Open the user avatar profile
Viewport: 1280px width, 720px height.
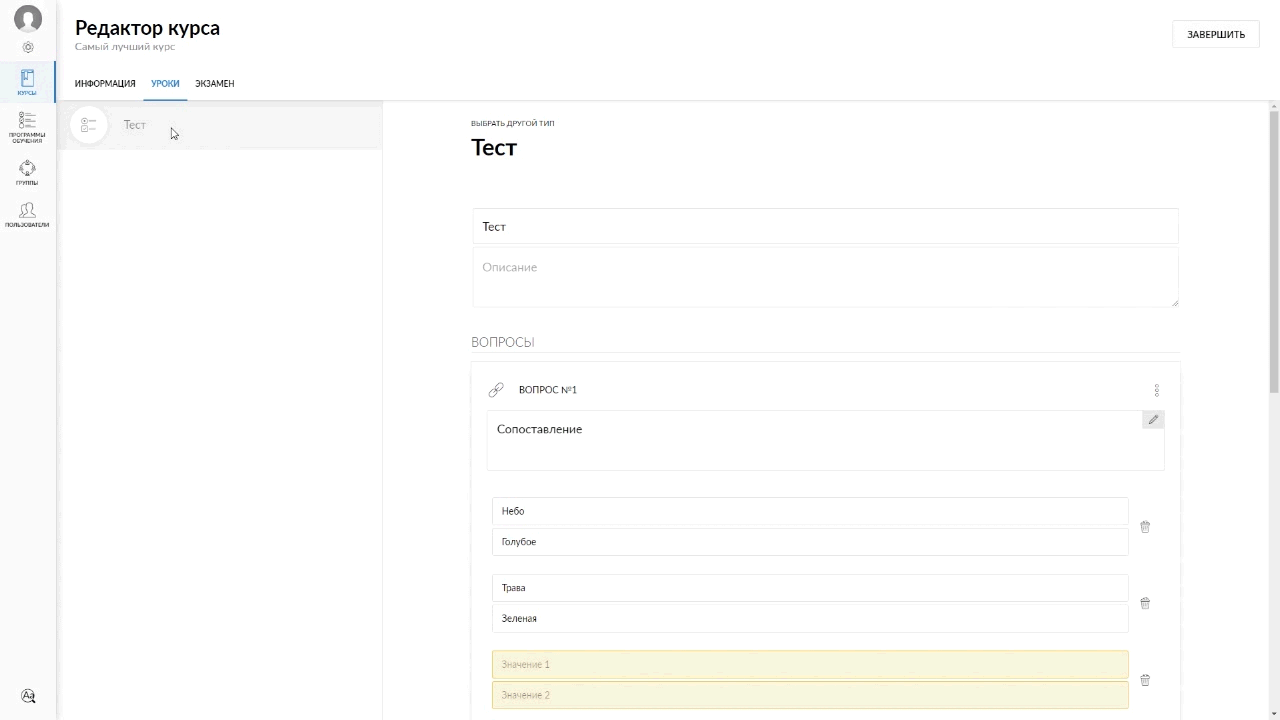point(28,19)
